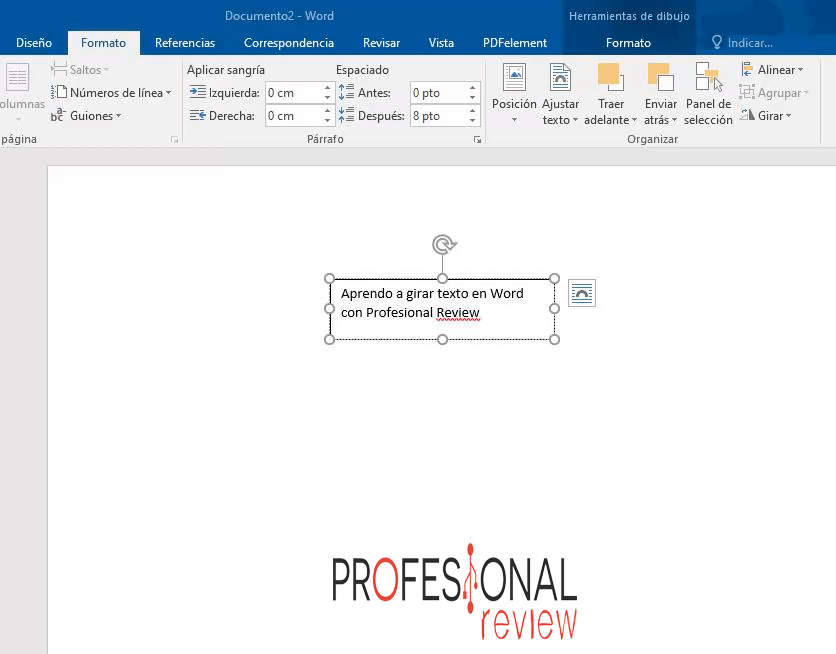
Task: Expand Traer adelante dropdown arrow
Action: 634,120
